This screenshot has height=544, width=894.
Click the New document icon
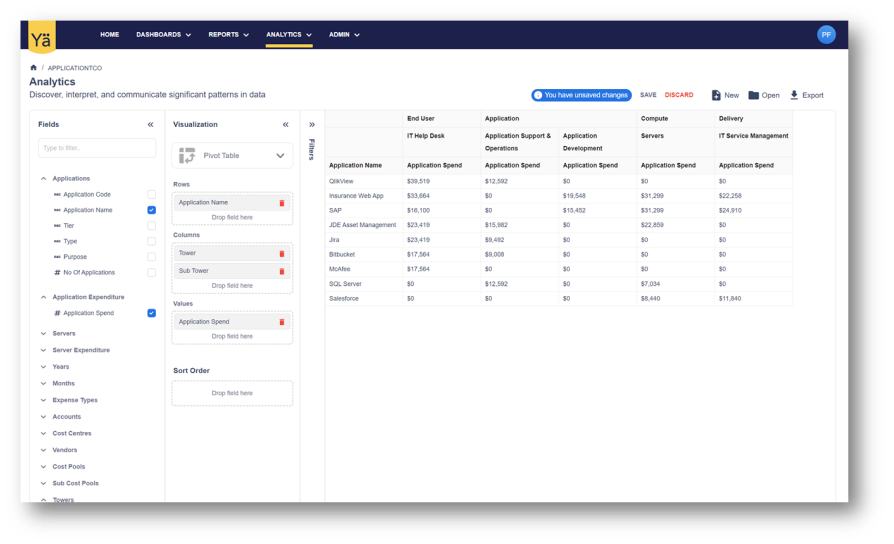[x=716, y=95]
